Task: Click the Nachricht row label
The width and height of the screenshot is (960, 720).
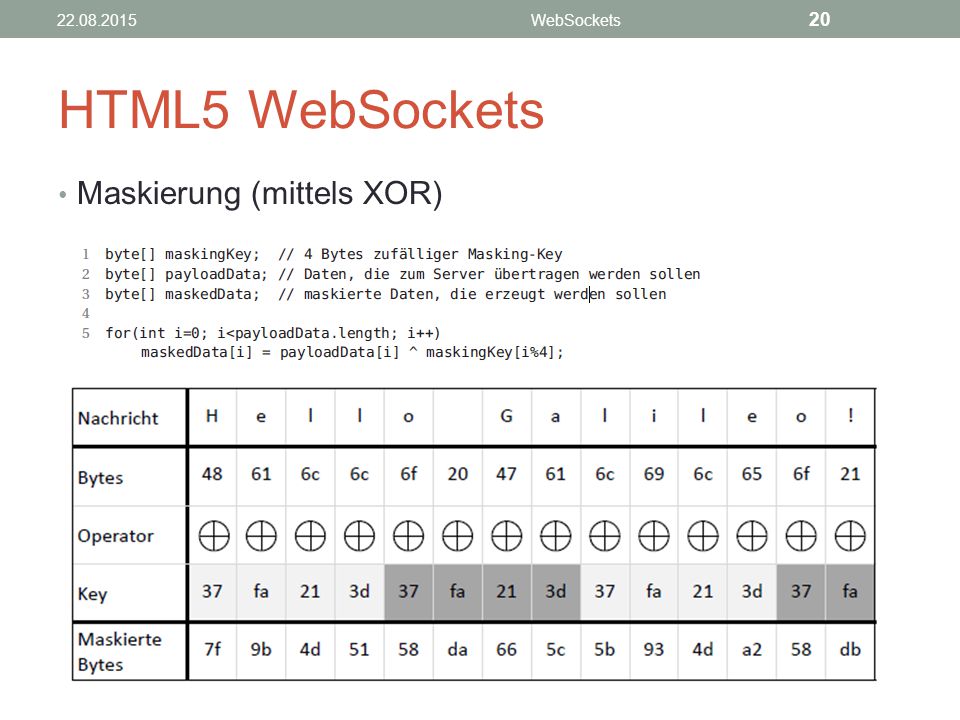Action: coord(118,418)
